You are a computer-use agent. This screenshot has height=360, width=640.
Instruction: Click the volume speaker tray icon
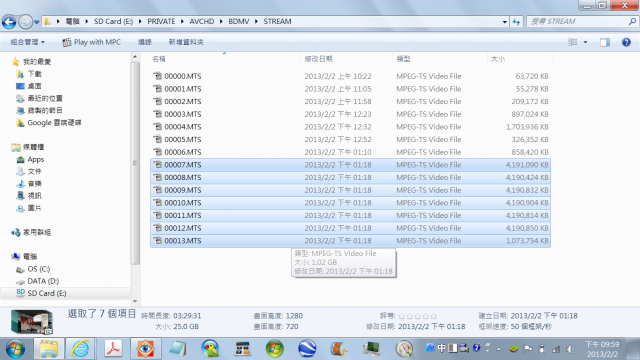(x=570, y=349)
